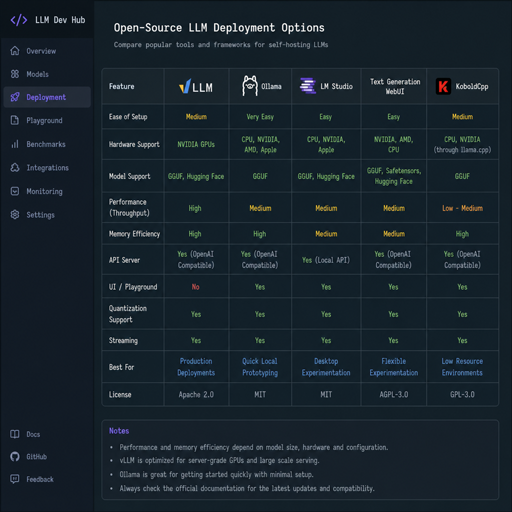Click the Performance (Throughput) row label
The height and width of the screenshot is (512, 512).
pos(129,207)
